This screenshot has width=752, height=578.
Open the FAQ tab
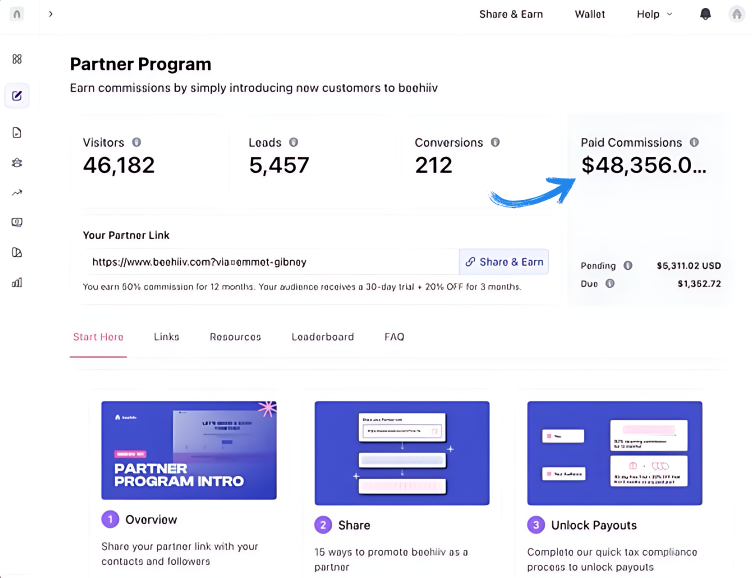click(x=394, y=337)
